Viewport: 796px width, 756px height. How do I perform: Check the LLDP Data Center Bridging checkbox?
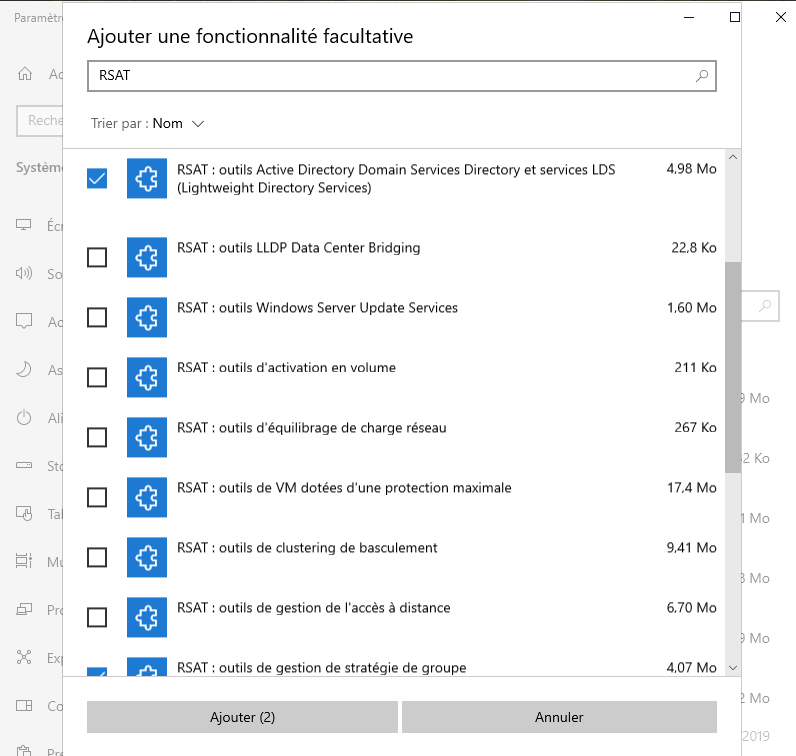click(x=97, y=258)
